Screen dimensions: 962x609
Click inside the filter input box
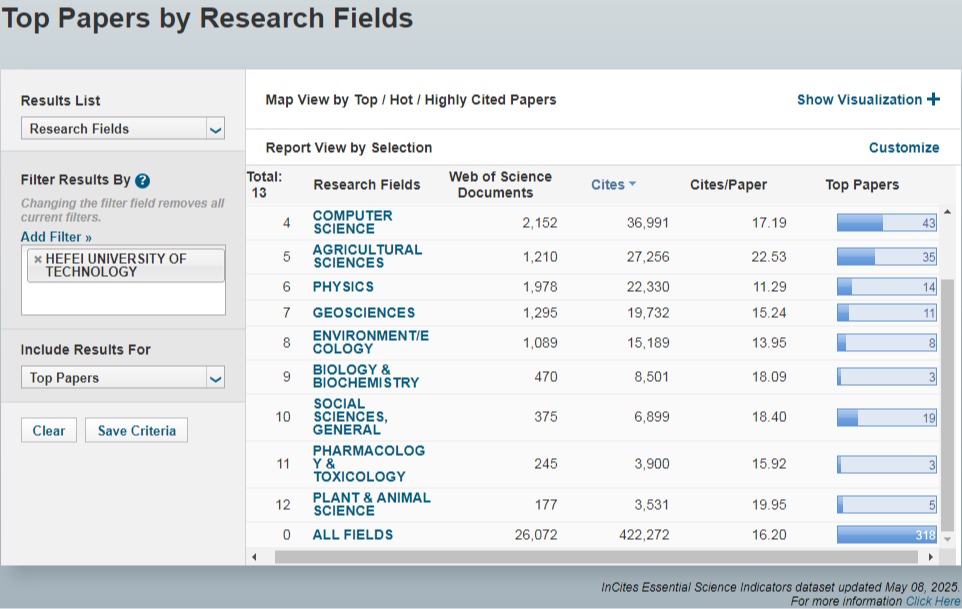pyautogui.click(x=123, y=299)
